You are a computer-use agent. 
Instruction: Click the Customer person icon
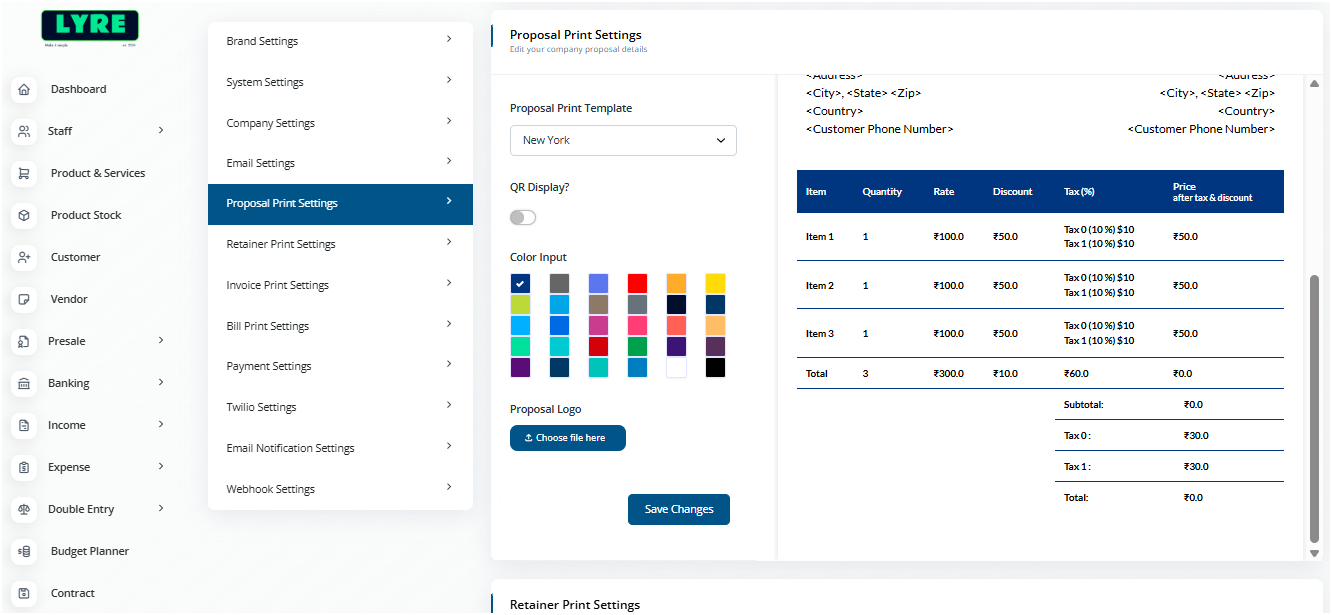pos(24,257)
